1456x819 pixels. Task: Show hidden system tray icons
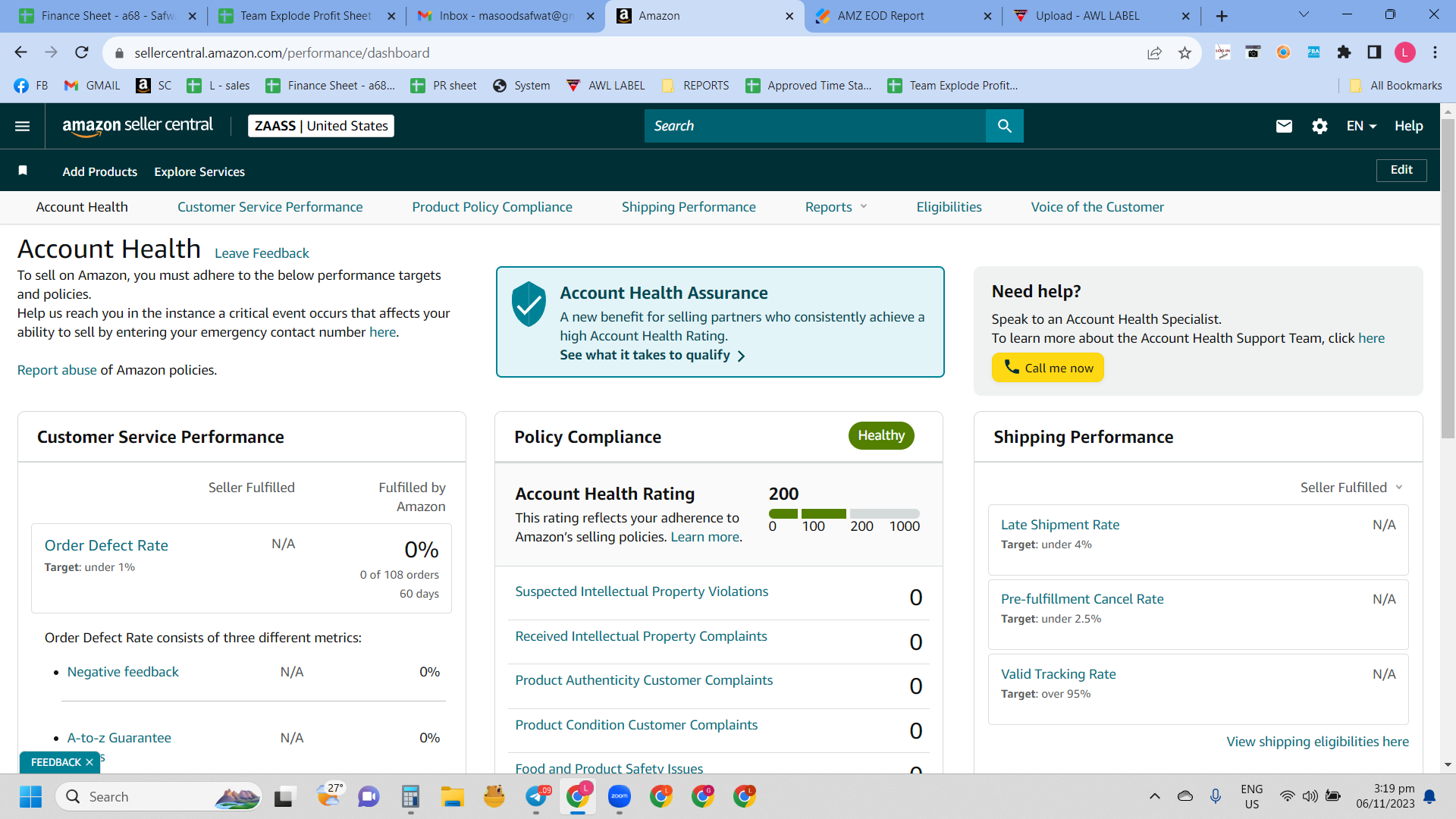(x=1154, y=796)
